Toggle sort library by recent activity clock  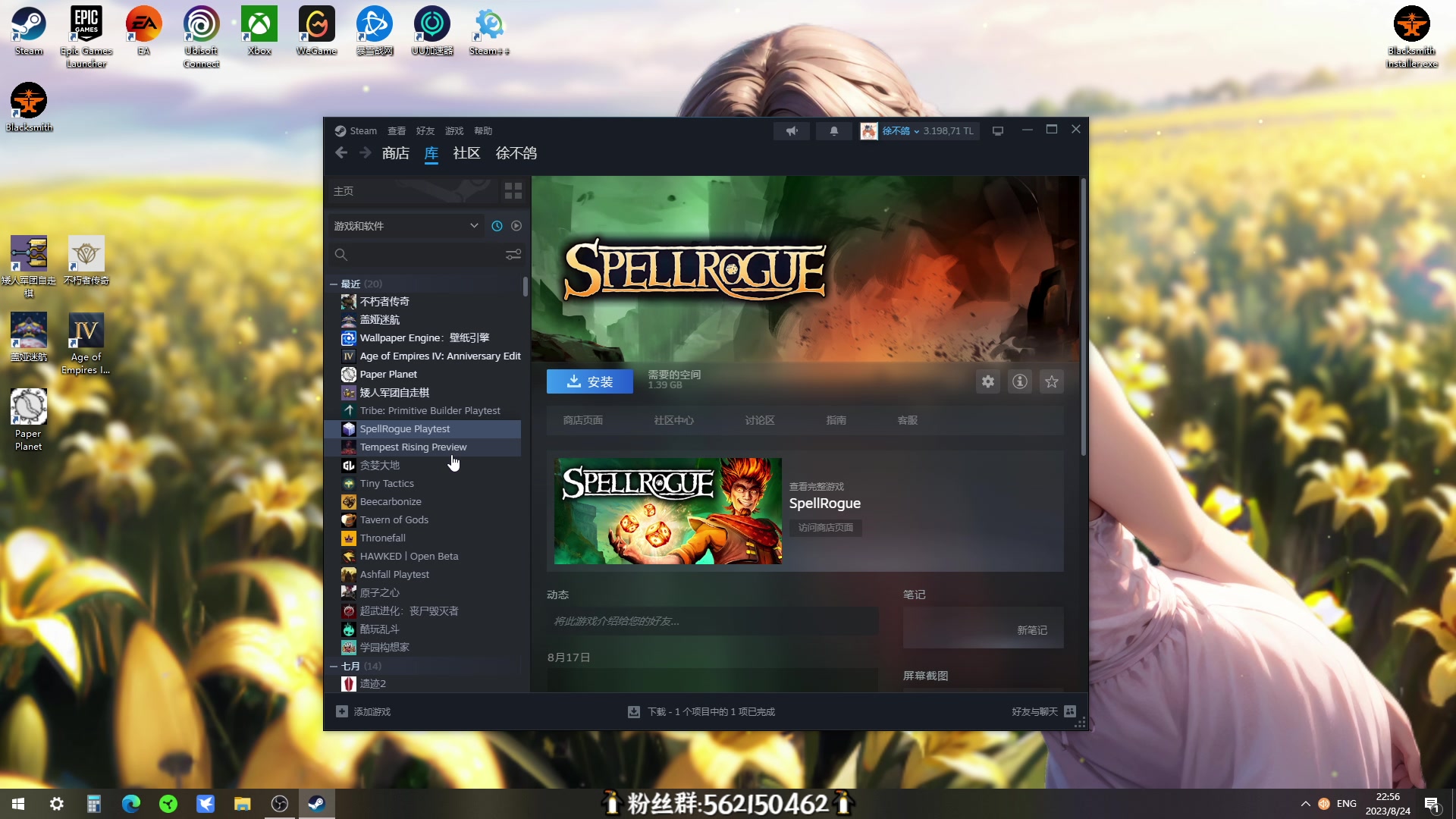point(497,226)
